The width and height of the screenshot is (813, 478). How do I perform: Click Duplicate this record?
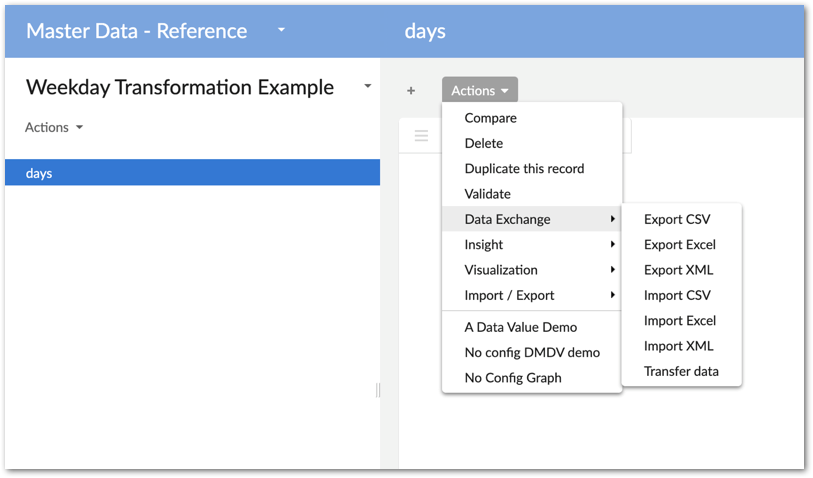(524, 168)
